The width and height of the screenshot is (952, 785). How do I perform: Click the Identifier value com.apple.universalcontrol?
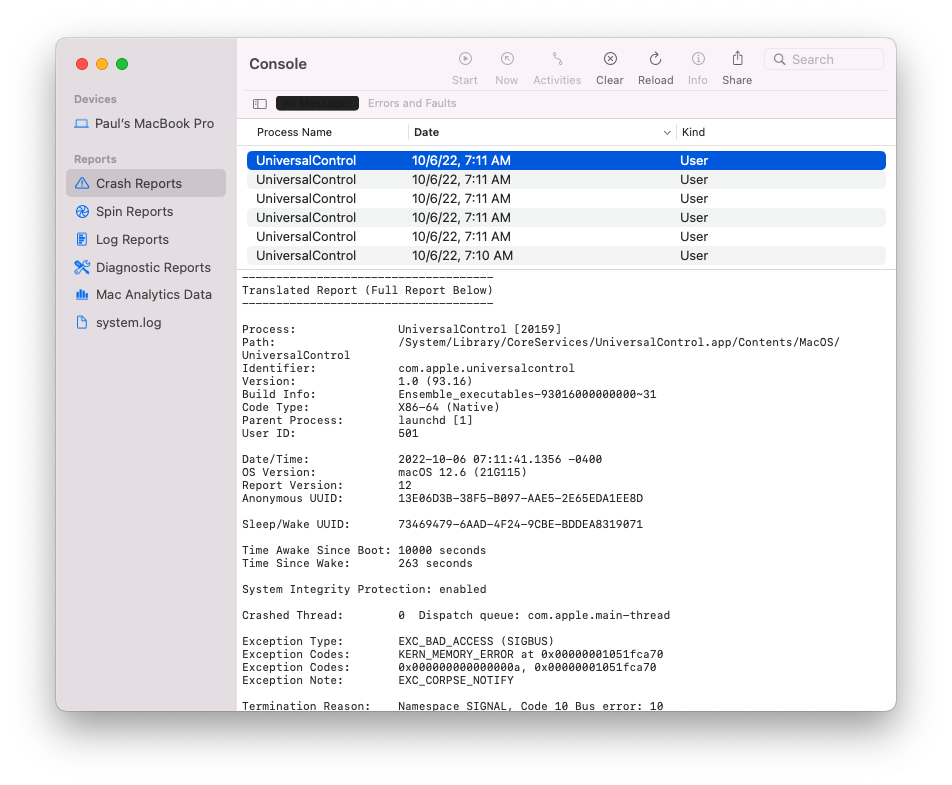pos(486,369)
